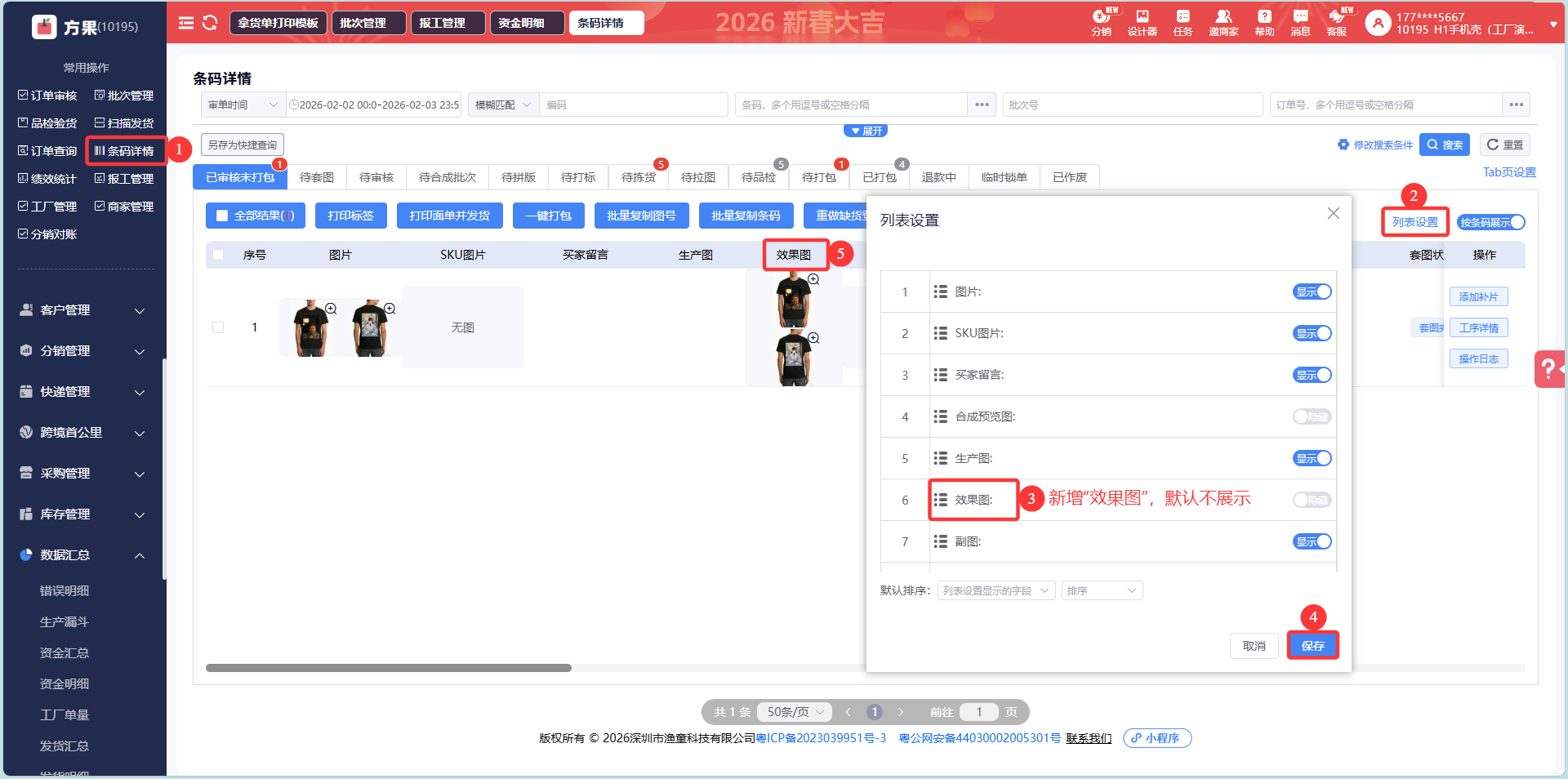The image size is (1568, 779).
Task: Zoom the second product image thumbnail
Action: pos(390,309)
